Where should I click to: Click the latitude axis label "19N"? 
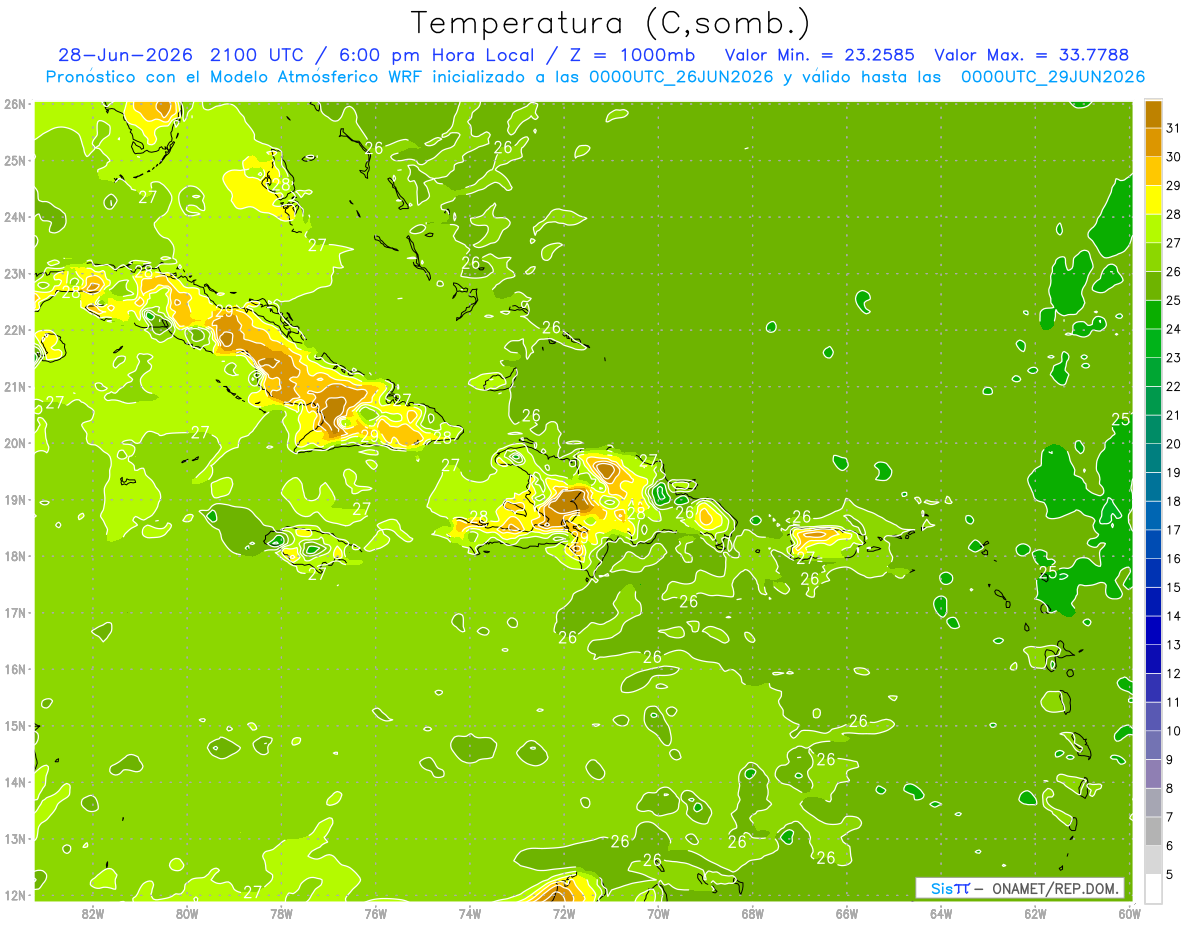(15, 500)
